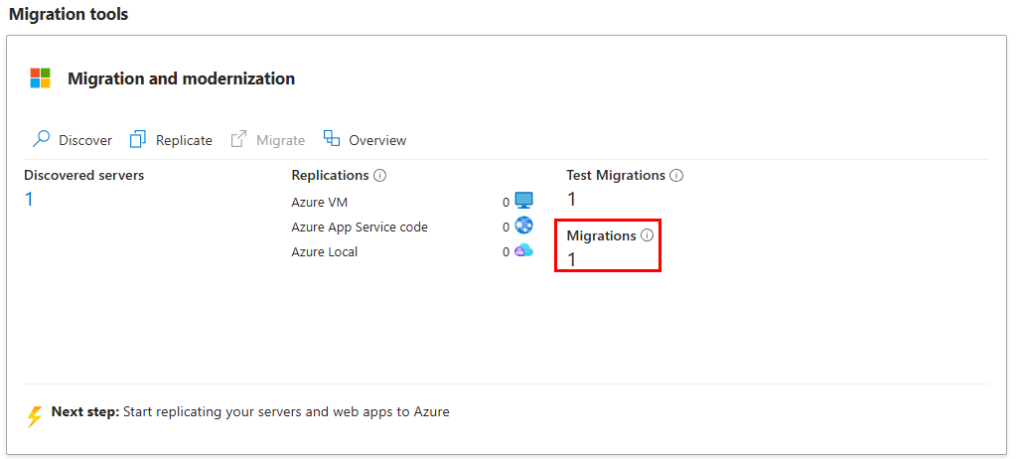
Task: Click the Test Migrations count value
Action: coord(571,200)
